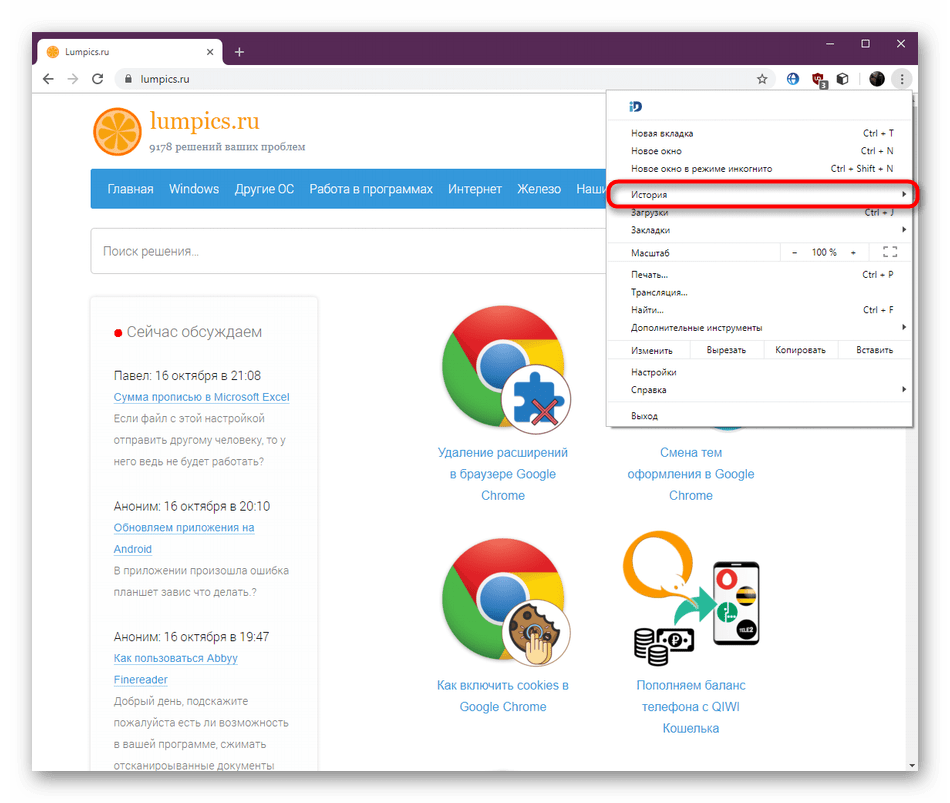Open the Windows site nav tab
Screen dimensions: 950x803
(194, 189)
